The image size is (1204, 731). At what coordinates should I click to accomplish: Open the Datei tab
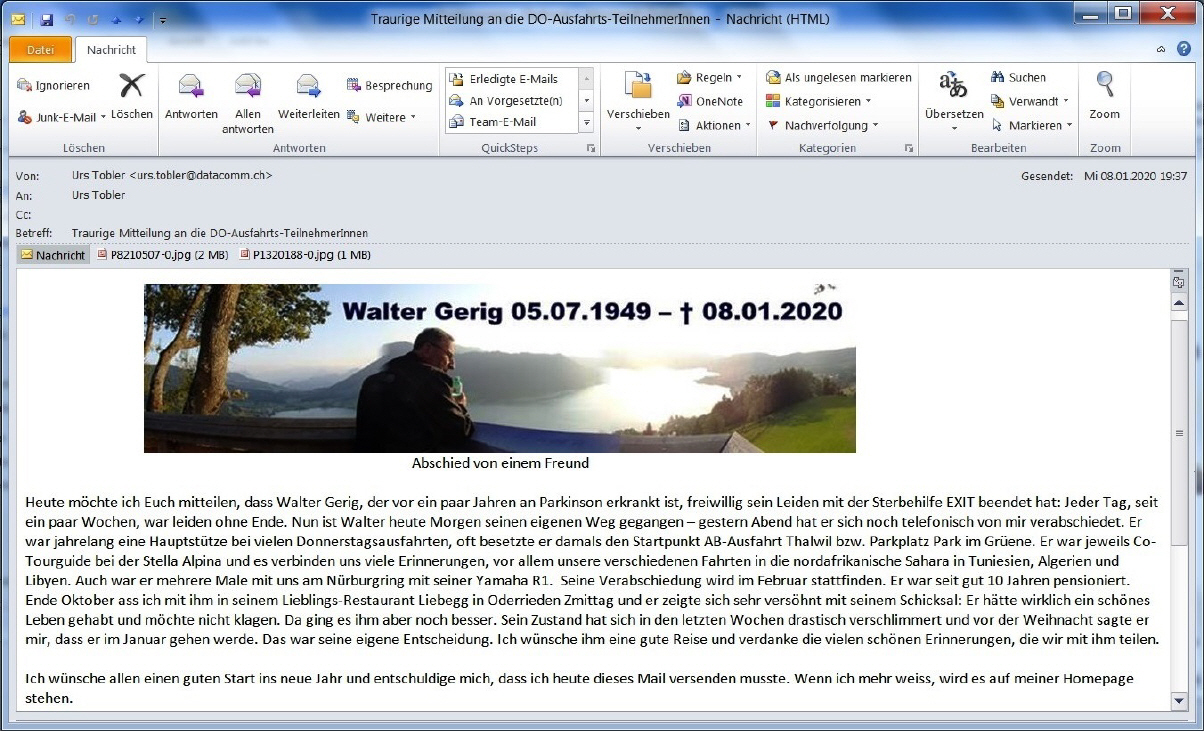click(x=40, y=49)
